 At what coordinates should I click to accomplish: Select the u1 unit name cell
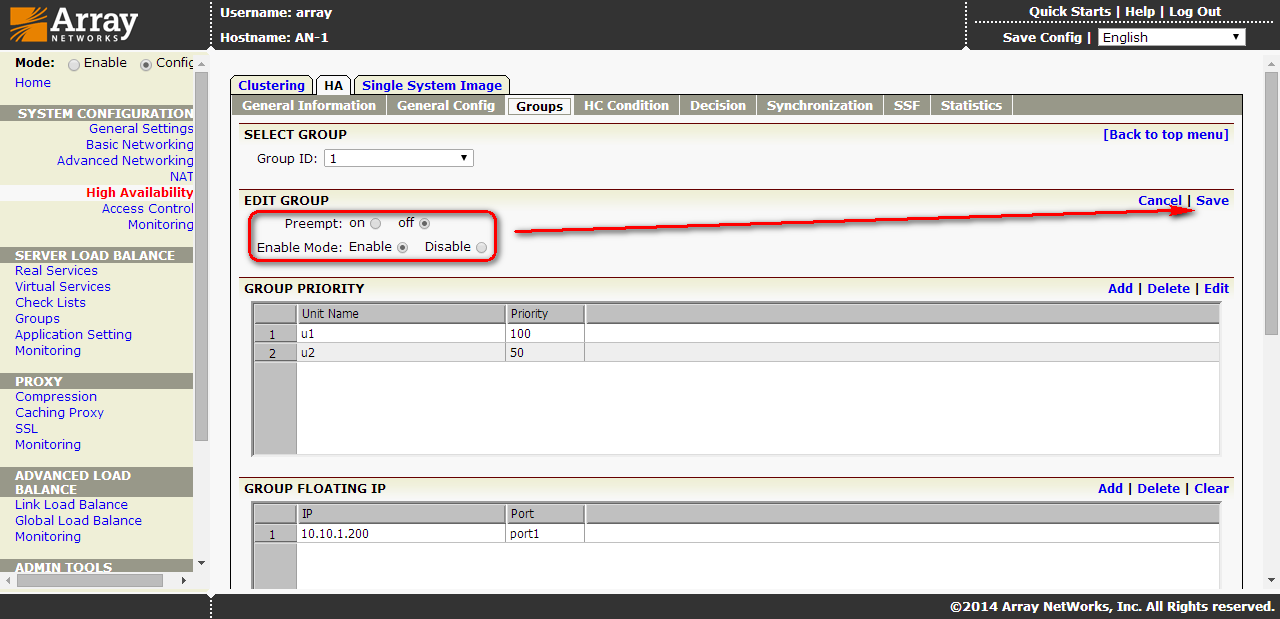(401, 333)
